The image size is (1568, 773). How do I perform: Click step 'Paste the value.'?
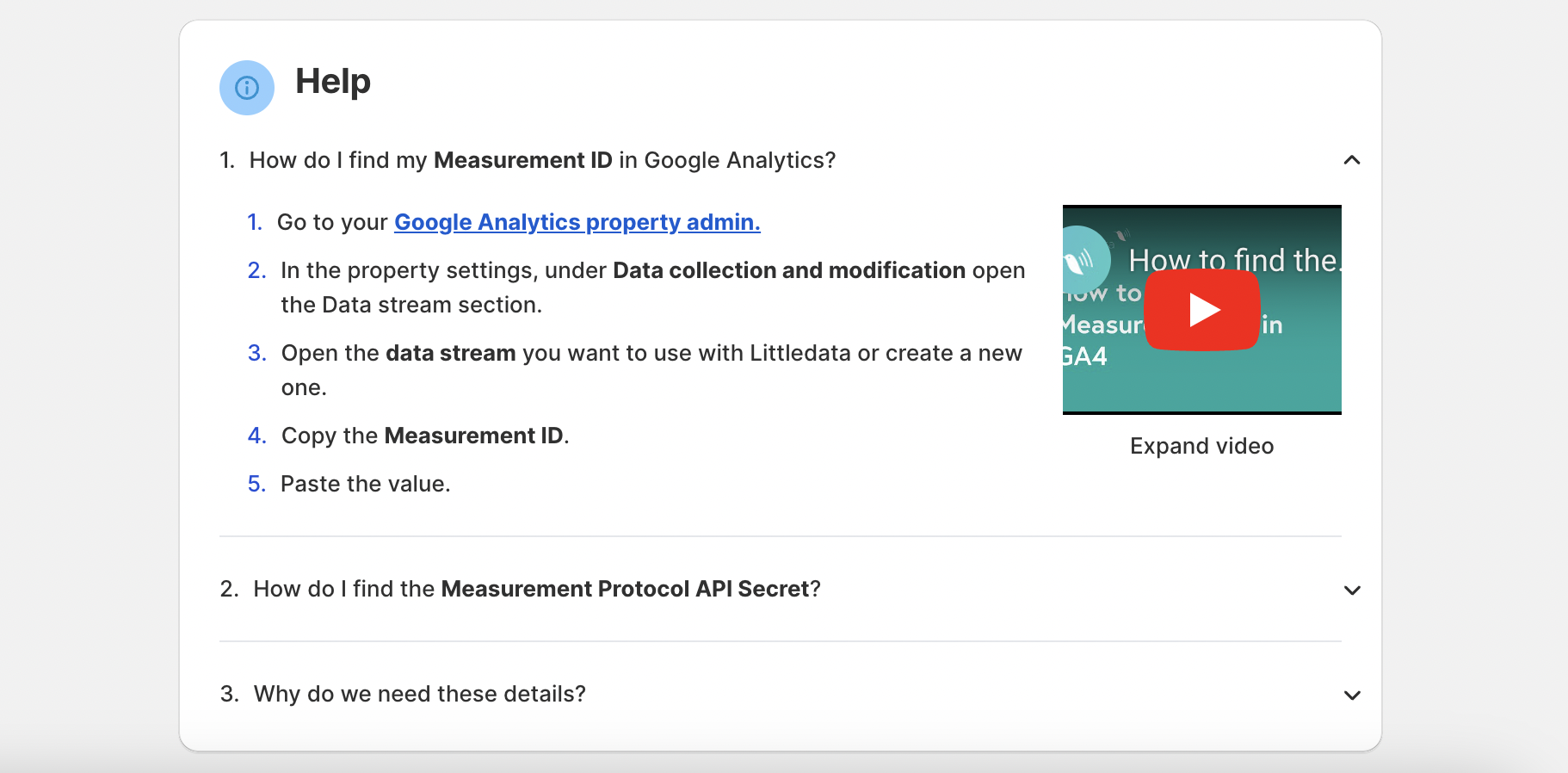click(x=365, y=484)
